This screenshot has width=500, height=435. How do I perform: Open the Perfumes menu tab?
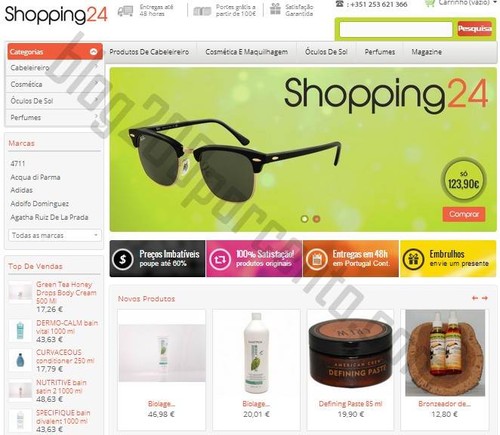pos(380,52)
